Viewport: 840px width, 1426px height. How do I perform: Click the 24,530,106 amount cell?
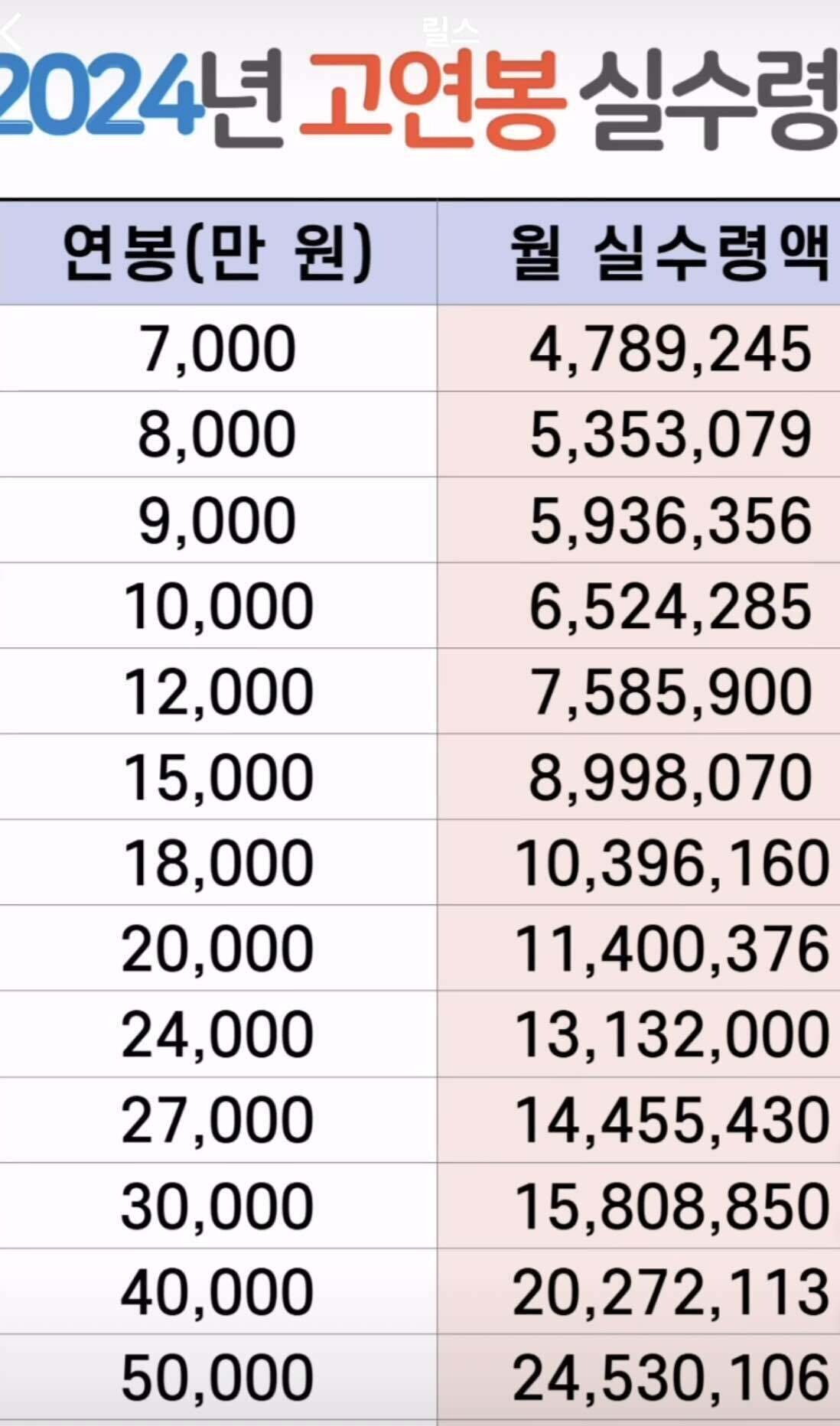click(639, 1377)
